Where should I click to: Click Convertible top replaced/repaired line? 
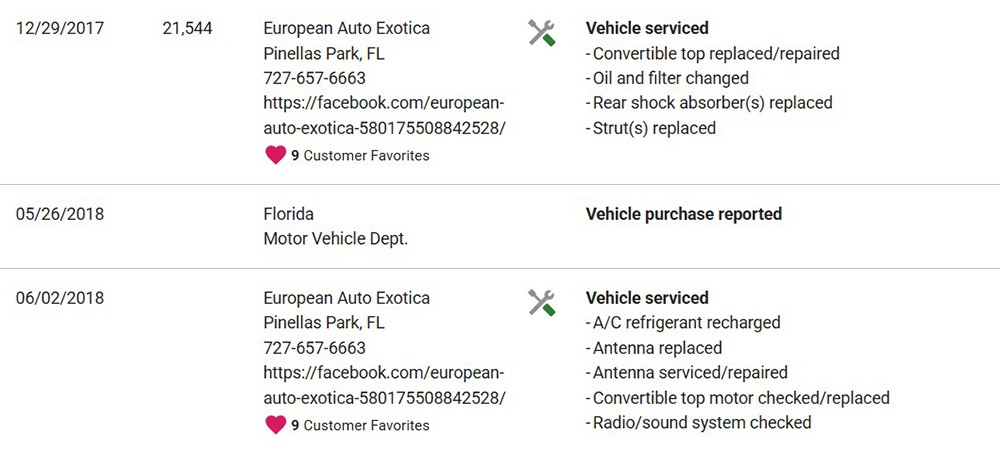712,54
